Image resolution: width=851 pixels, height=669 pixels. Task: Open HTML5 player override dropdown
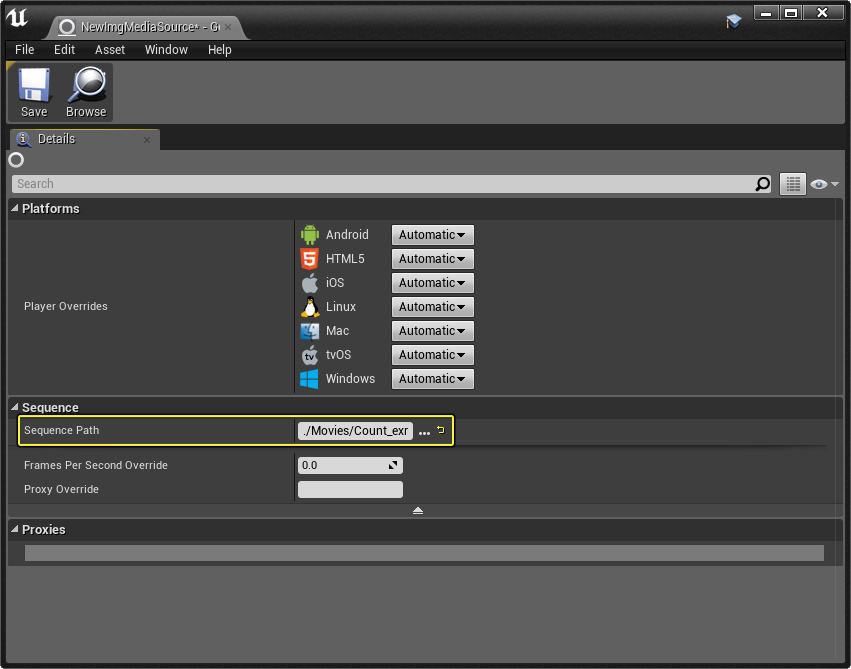tap(433, 259)
